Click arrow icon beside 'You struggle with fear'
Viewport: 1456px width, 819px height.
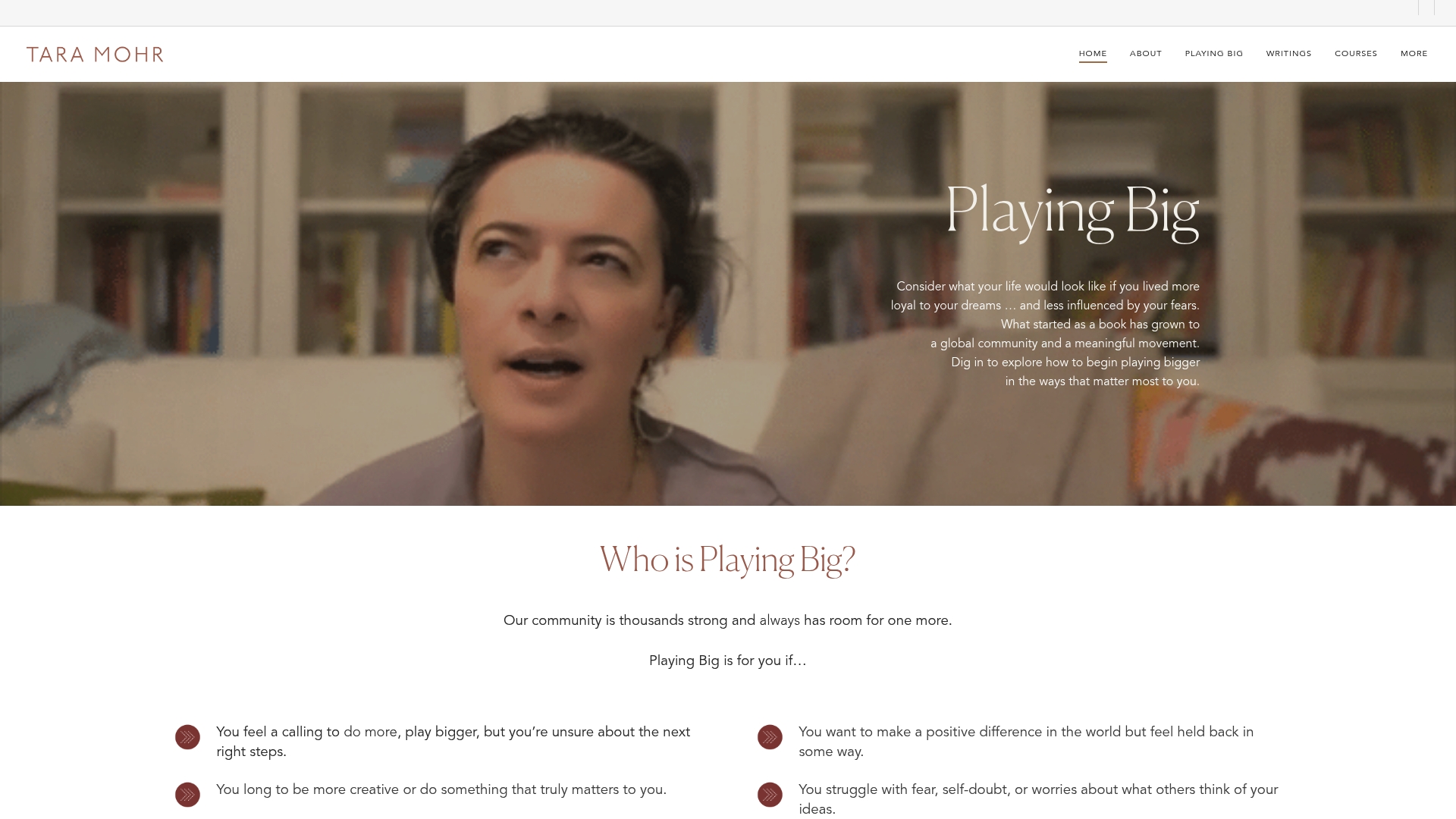click(x=770, y=795)
